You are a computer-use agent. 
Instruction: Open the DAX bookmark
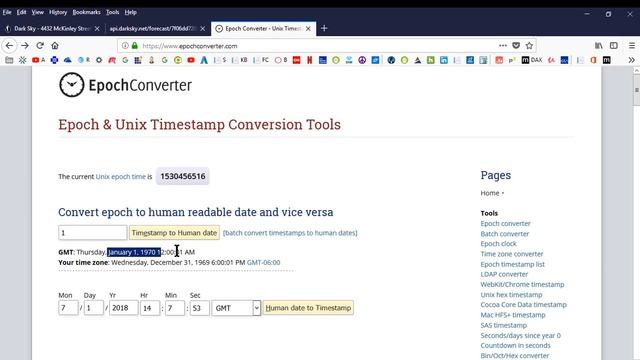click(x=532, y=60)
